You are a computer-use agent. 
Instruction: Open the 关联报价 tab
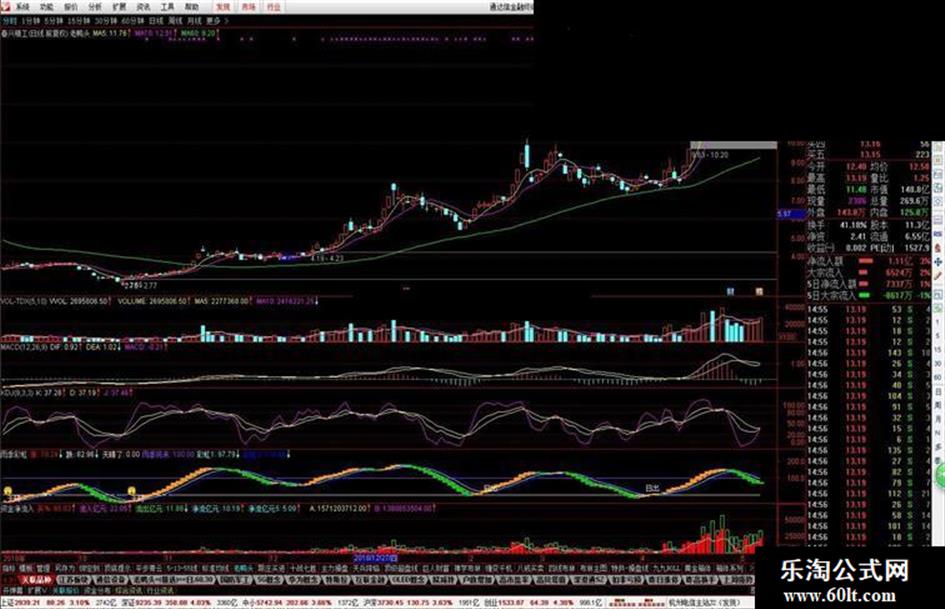point(65,591)
